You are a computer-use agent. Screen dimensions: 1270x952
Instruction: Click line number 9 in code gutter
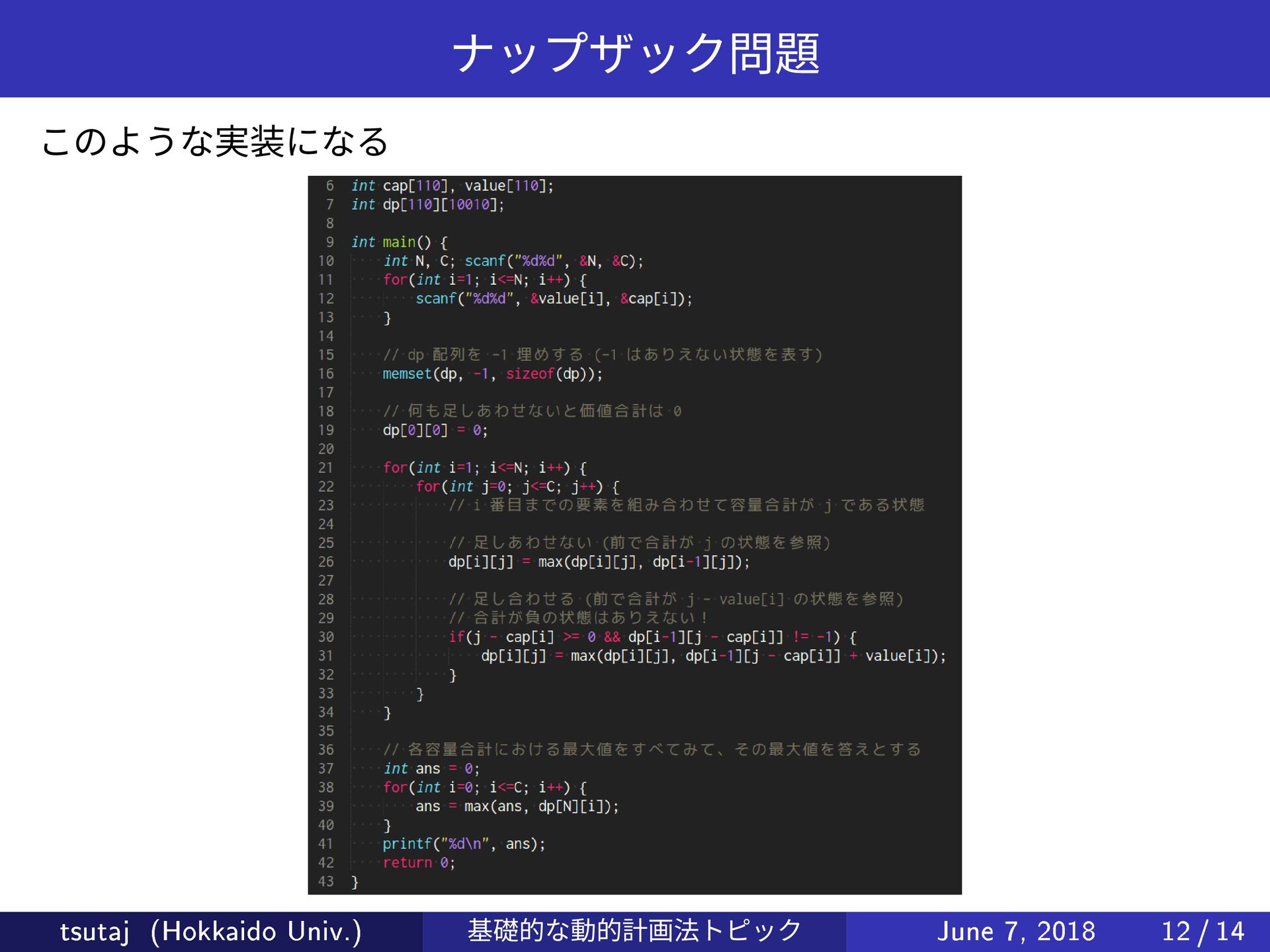tap(329, 243)
